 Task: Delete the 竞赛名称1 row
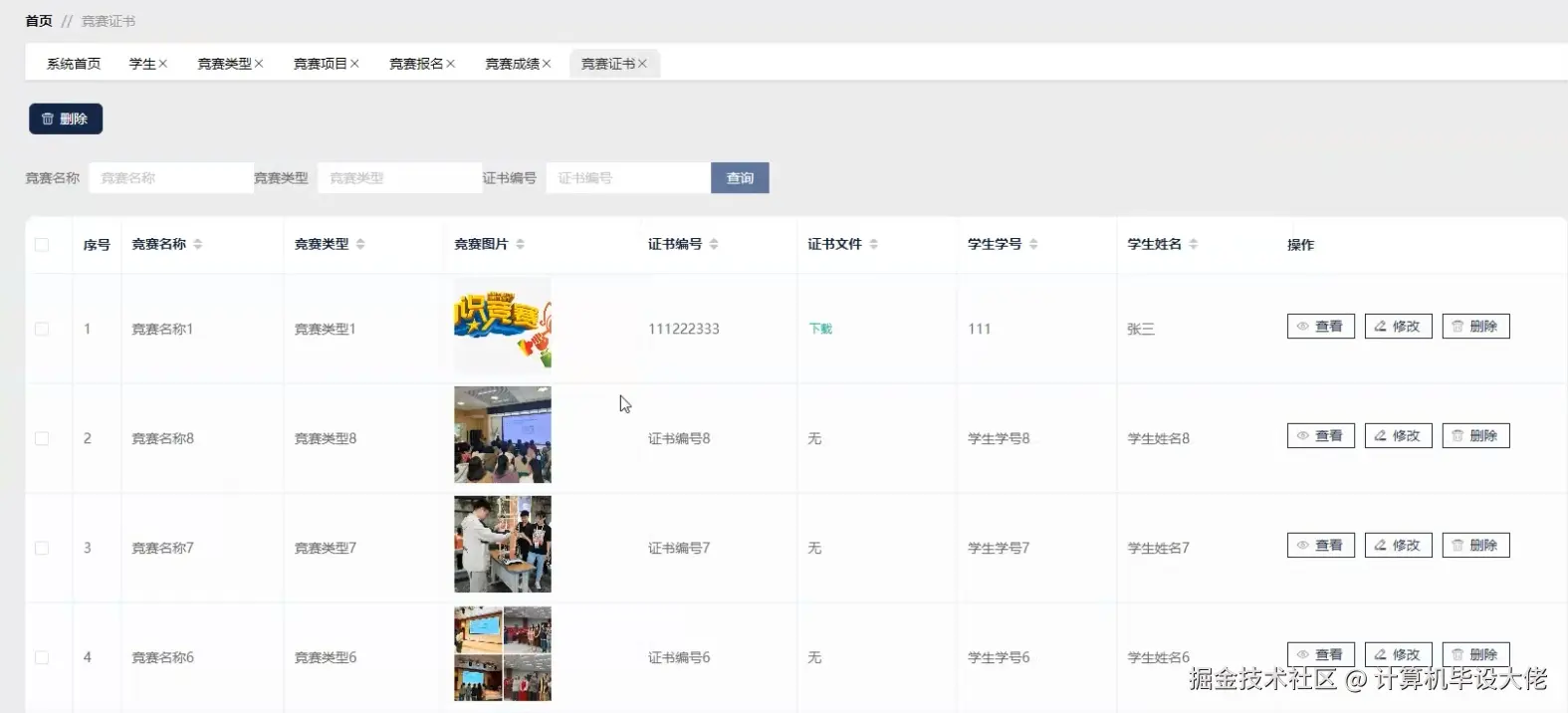pos(1475,327)
